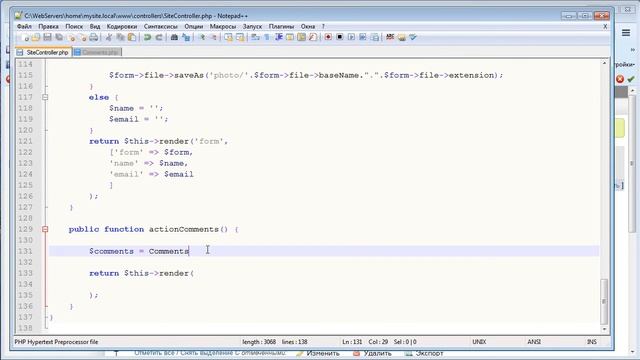Open the user defined language icon
640x360 pixels.
pos(290,38)
